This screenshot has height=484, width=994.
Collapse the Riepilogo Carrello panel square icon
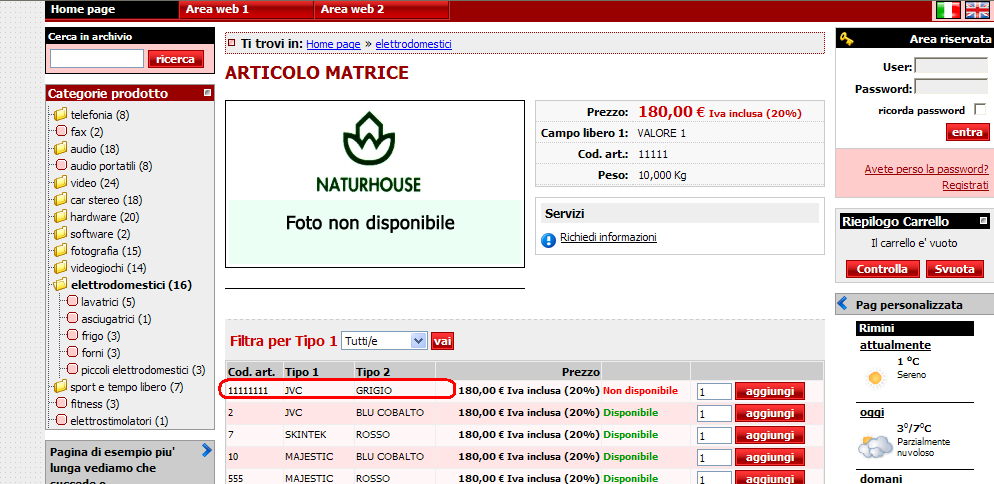(983, 221)
